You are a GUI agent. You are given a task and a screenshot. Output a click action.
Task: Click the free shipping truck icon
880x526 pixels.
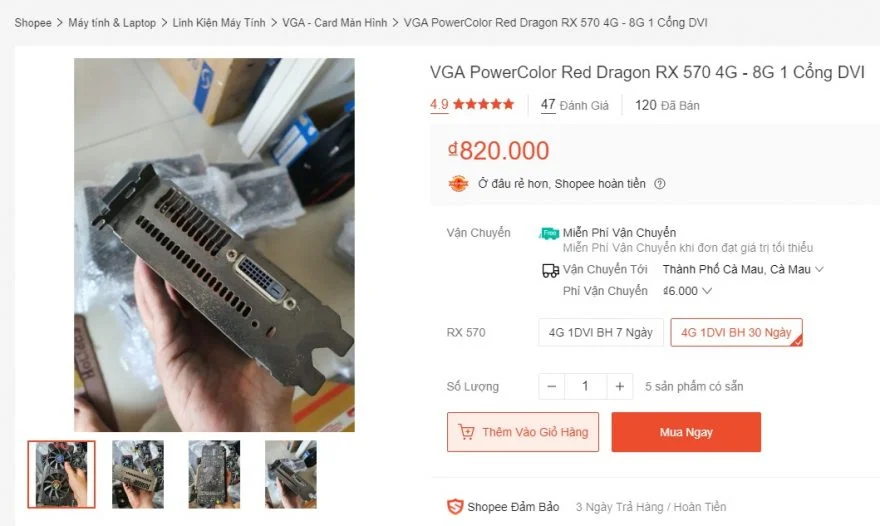coord(549,233)
